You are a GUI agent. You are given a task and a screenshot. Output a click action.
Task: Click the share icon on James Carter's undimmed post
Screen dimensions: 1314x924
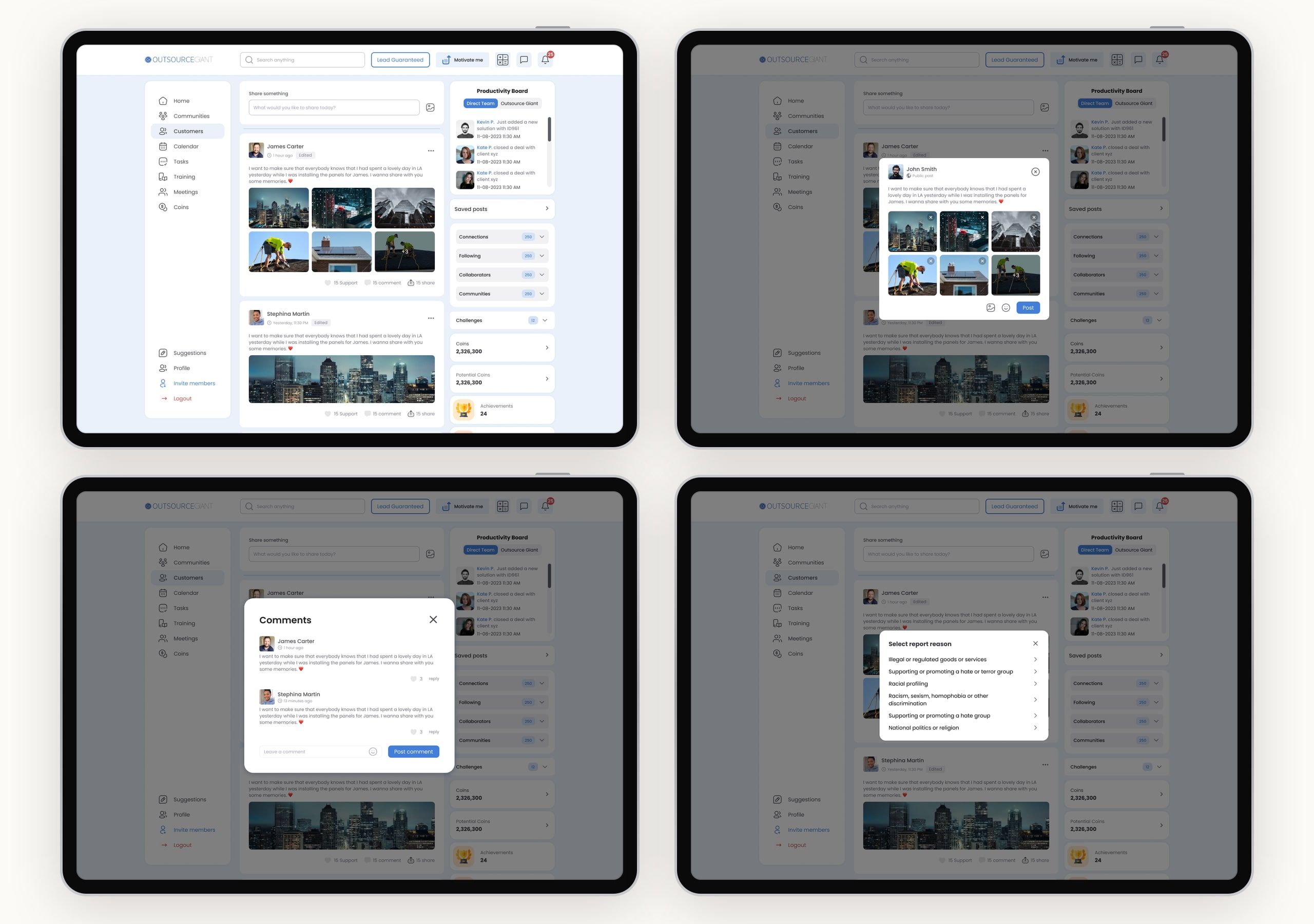coord(410,283)
